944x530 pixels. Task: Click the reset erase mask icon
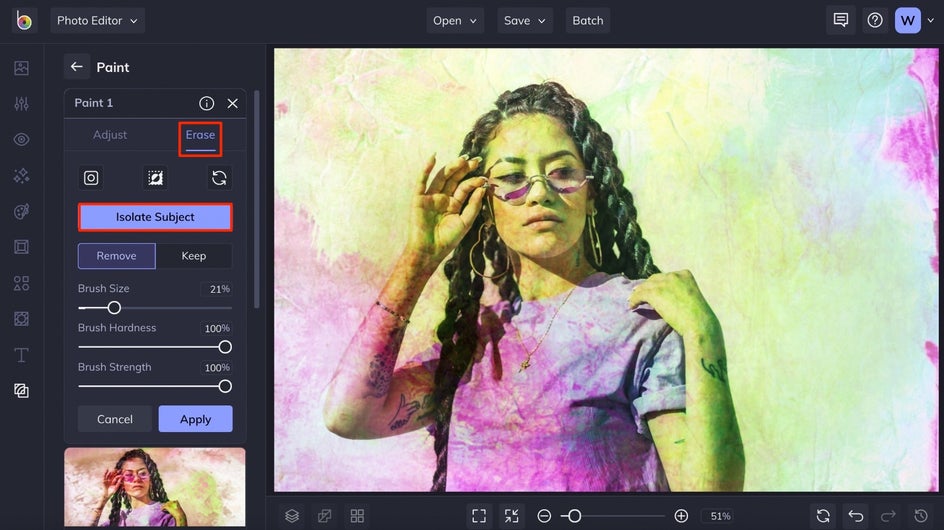point(219,178)
